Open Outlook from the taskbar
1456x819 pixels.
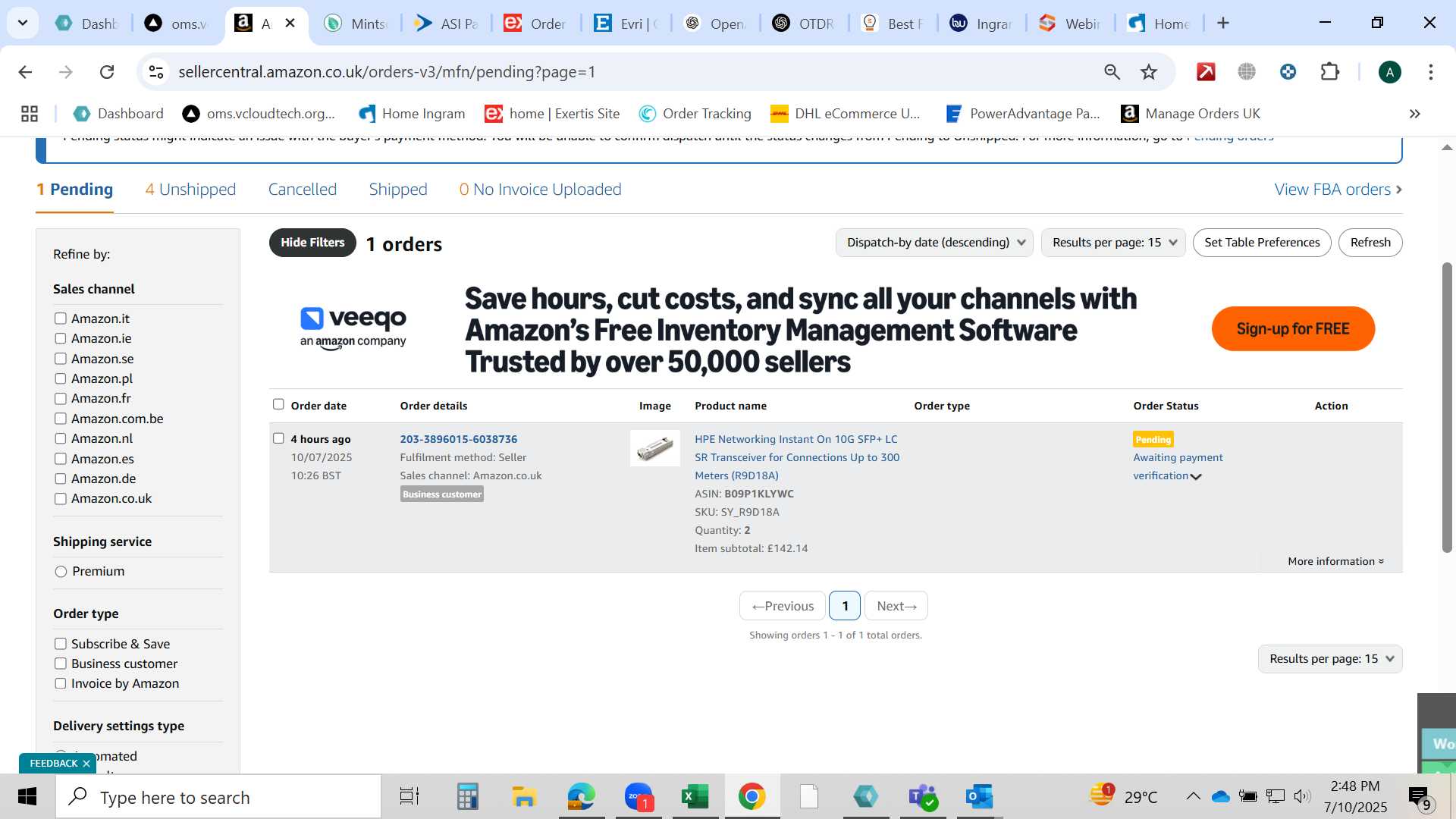tap(979, 797)
